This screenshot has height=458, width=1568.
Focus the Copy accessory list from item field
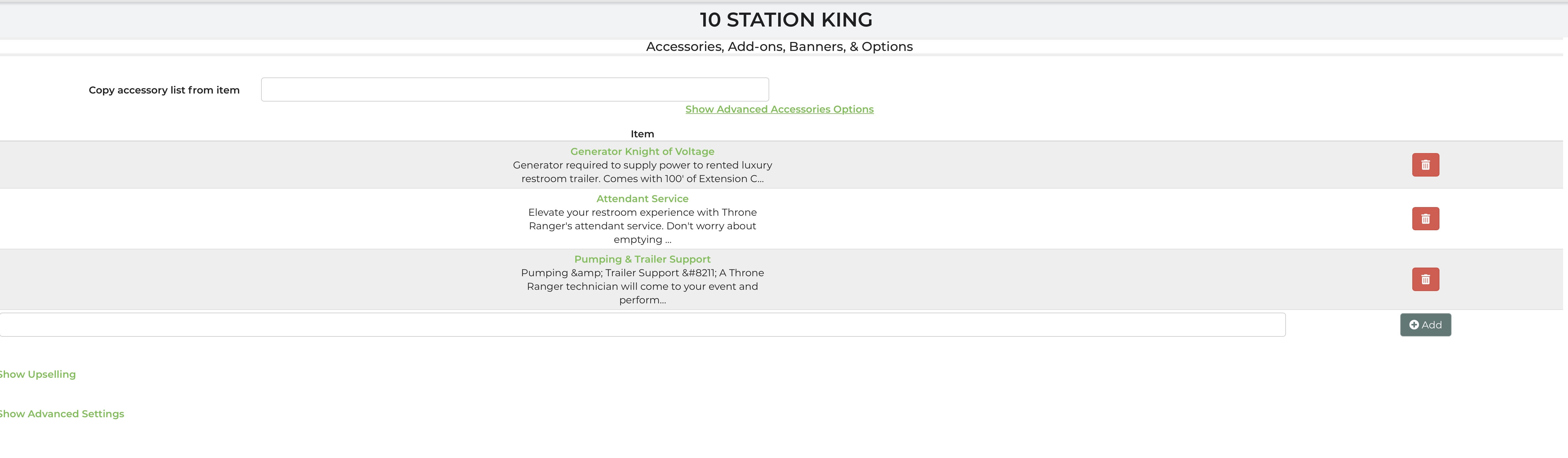coord(514,90)
